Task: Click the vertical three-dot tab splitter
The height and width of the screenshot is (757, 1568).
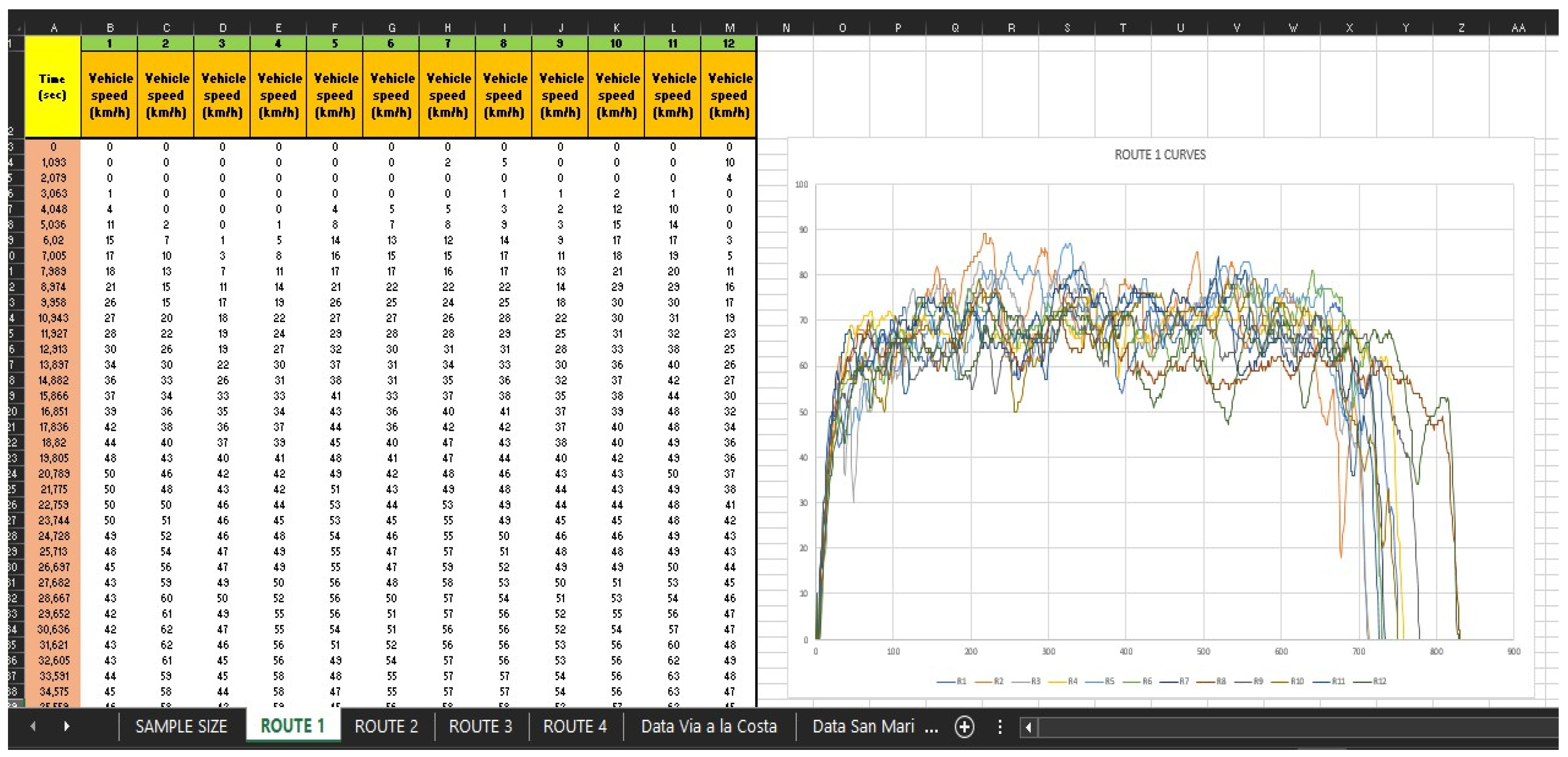Action: coord(999,726)
